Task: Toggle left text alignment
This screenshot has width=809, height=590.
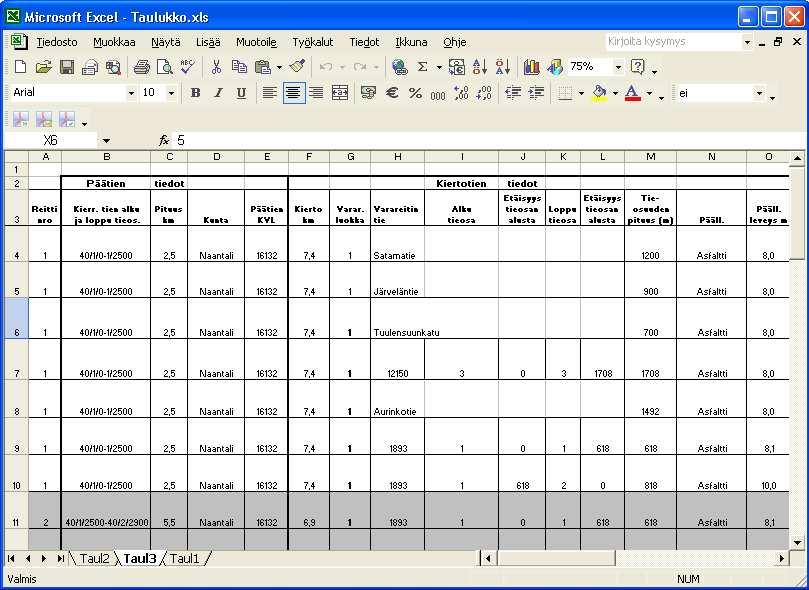Action: coord(269,93)
